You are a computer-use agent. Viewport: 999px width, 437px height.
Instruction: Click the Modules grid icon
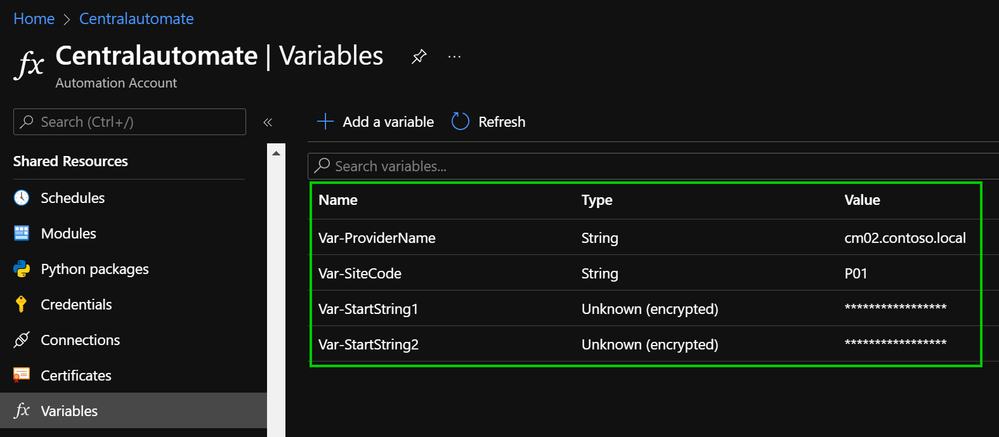(22, 233)
